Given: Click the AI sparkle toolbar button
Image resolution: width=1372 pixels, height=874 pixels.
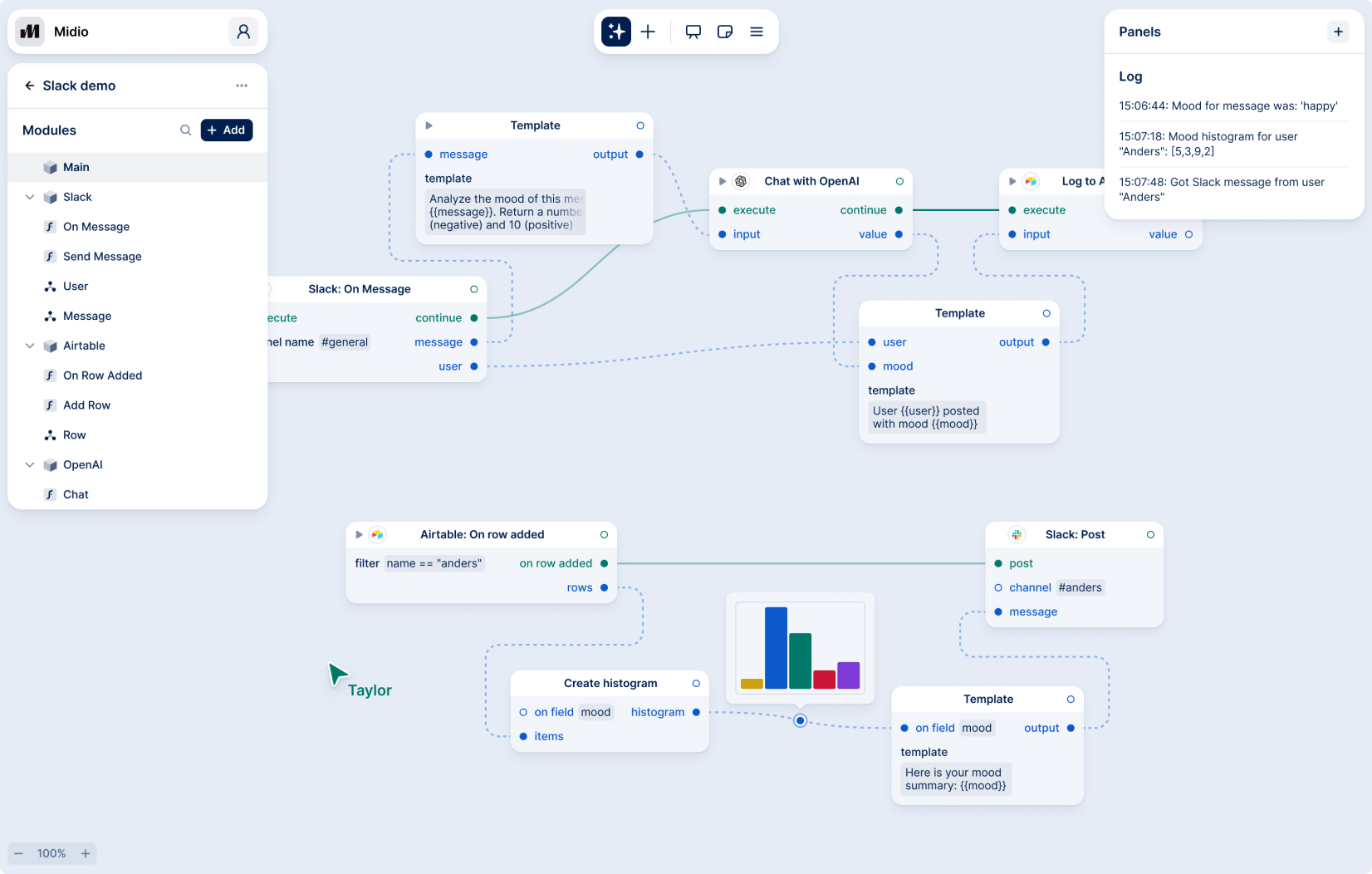Looking at the screenshot, I should coord(616,32).
